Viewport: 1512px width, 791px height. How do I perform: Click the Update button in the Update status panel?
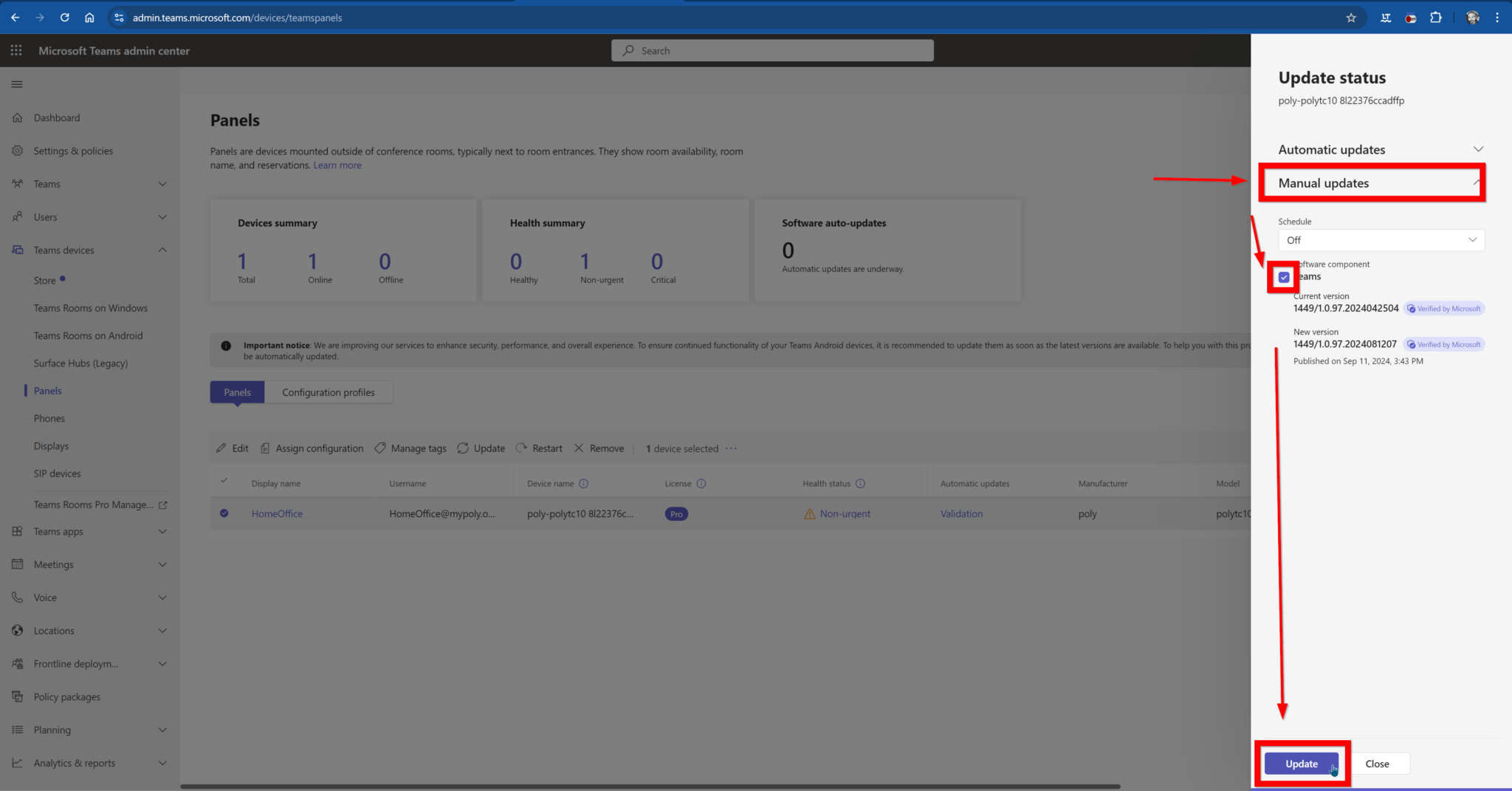(1301, 764)
